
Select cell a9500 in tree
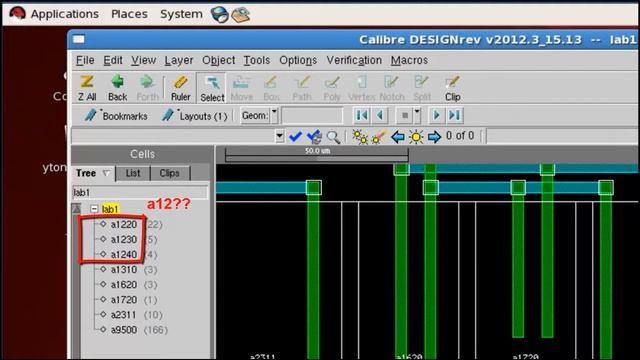pyautogui.click(x=124, y=330)
